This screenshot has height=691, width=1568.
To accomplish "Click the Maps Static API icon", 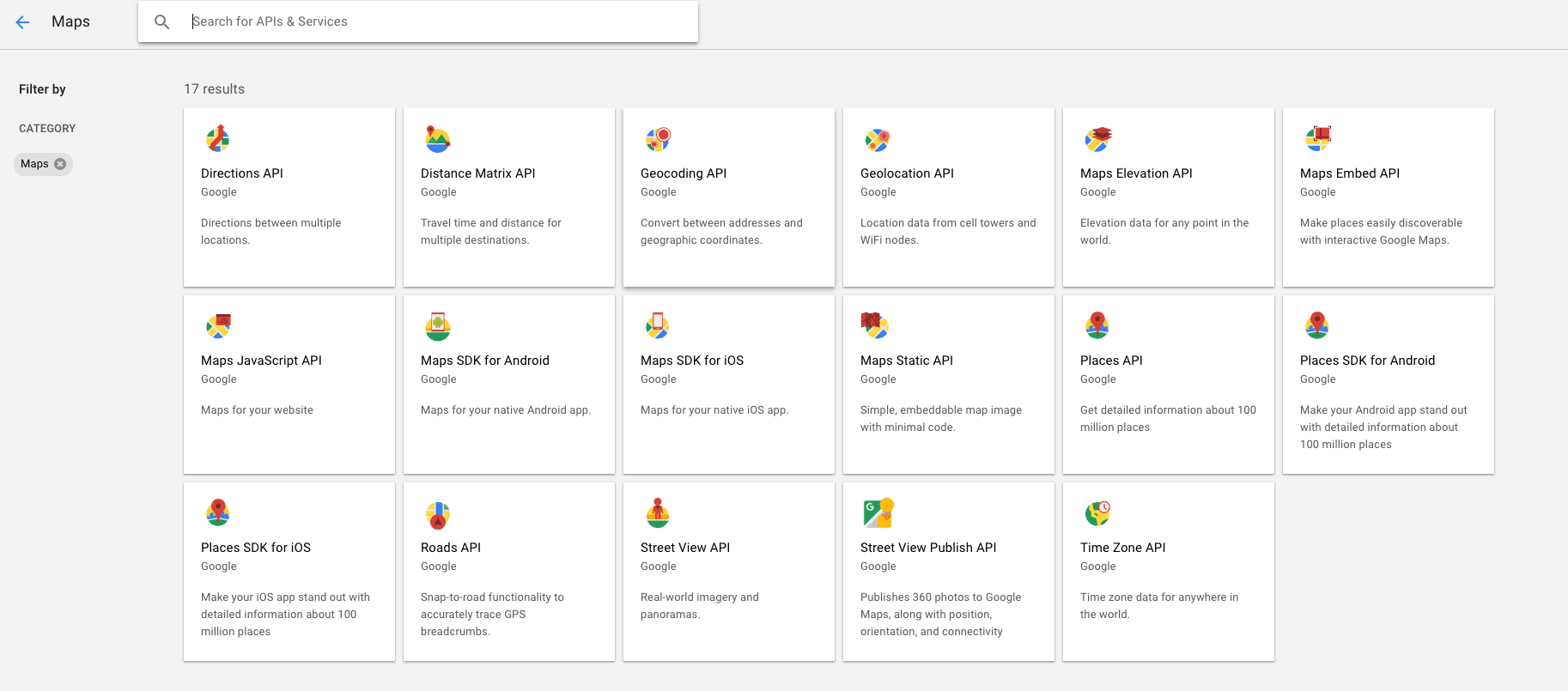I will click(875, 325).
